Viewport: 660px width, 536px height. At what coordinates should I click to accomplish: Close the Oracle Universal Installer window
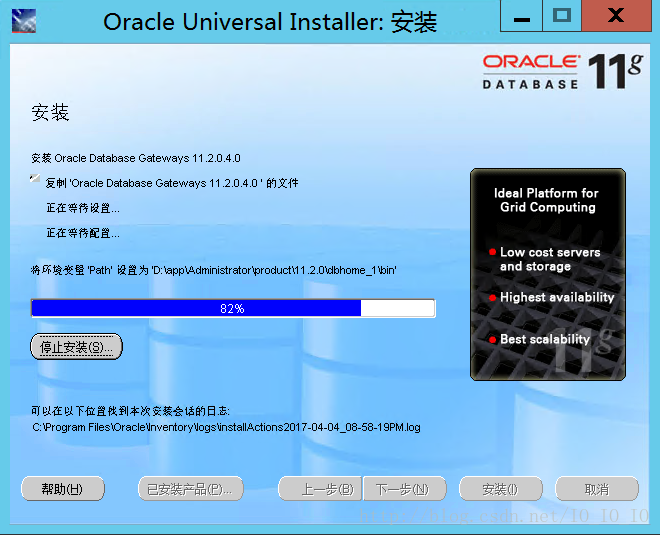click(x=616, y=16)
